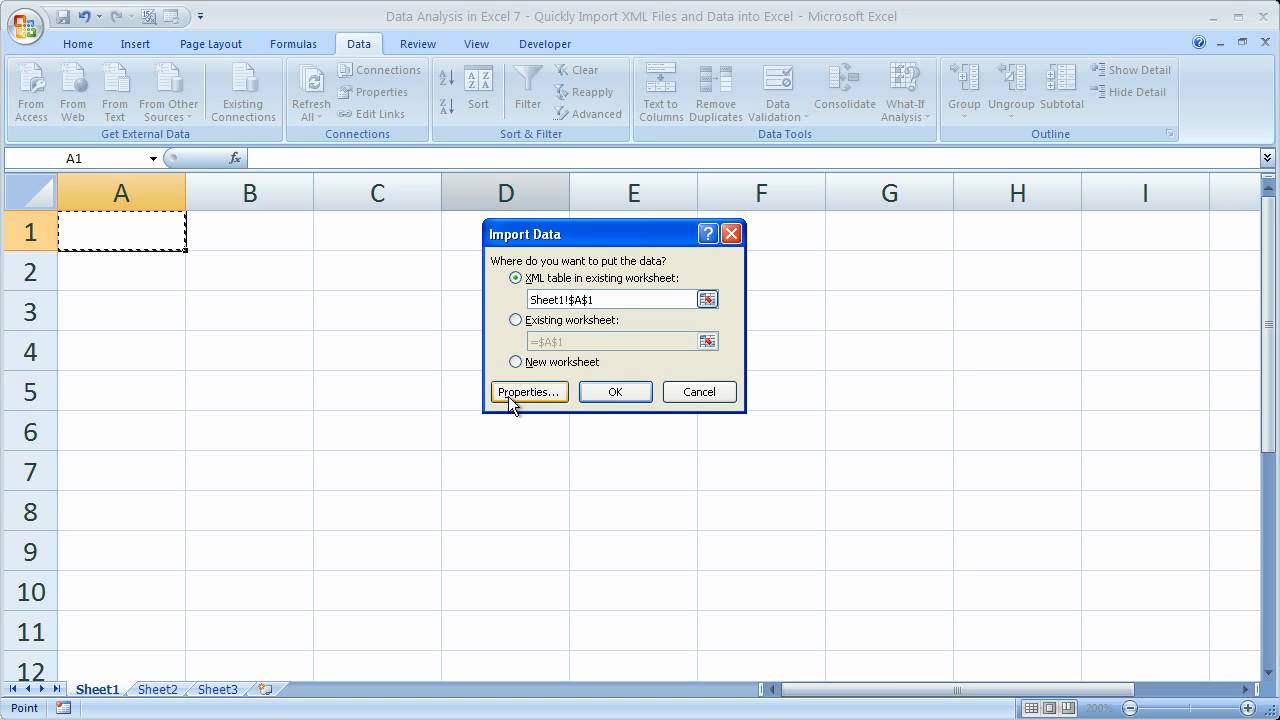
Task: Import data From Web
Action: pos(73,92)
